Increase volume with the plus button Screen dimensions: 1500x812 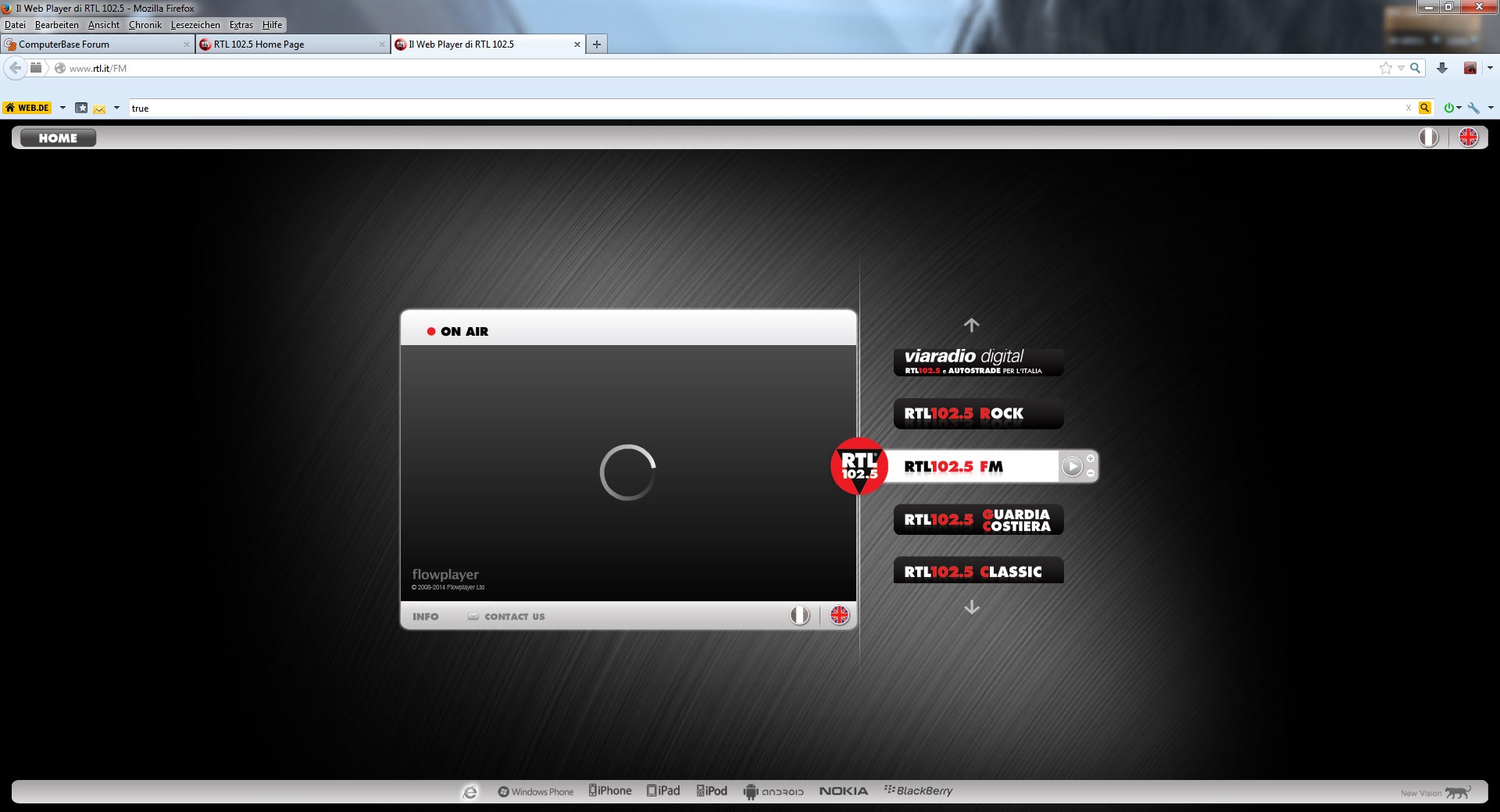pyautogui.click(x=1091, y=458)
